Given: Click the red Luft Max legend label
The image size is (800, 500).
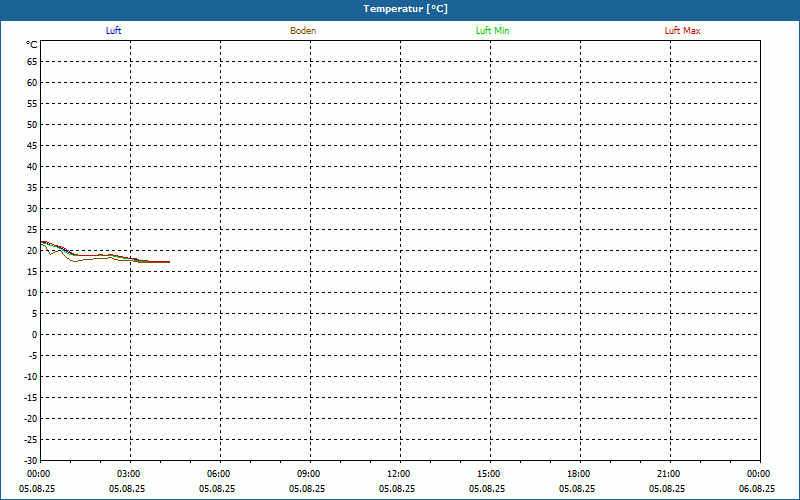Looking at the screenshot, I should tap(682, 31).
